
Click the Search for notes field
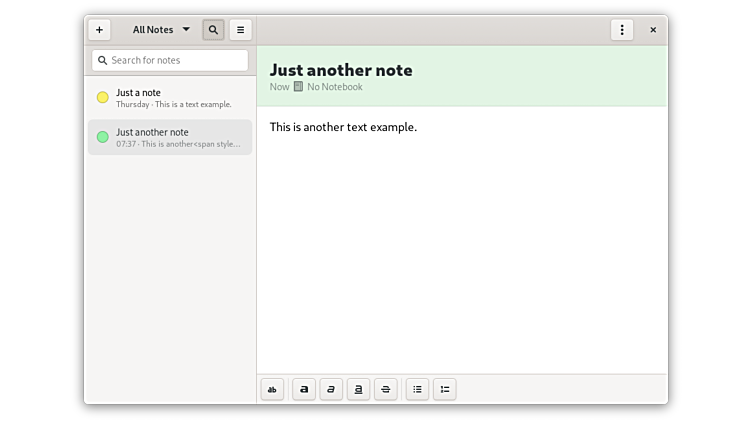(x=170, y=60)
